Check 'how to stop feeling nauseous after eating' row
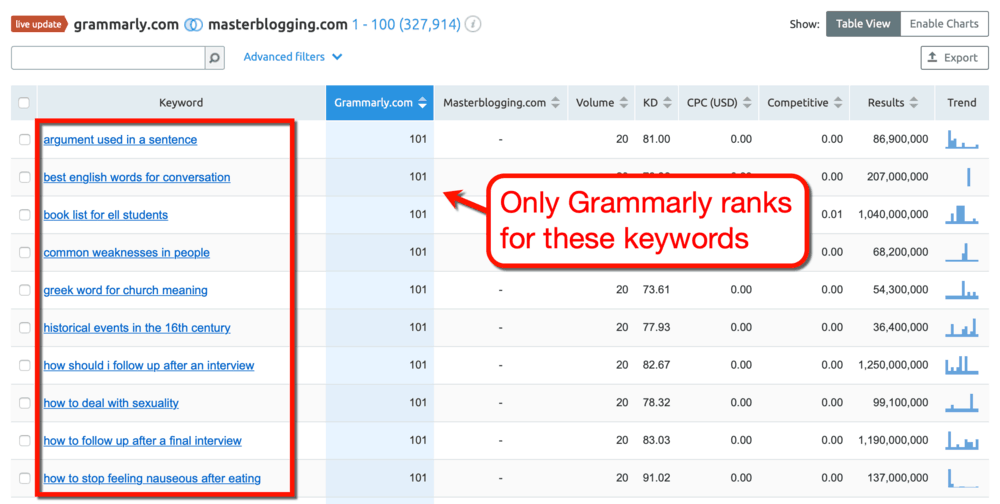Screen dimensions: 1000x504 point(24,478)
